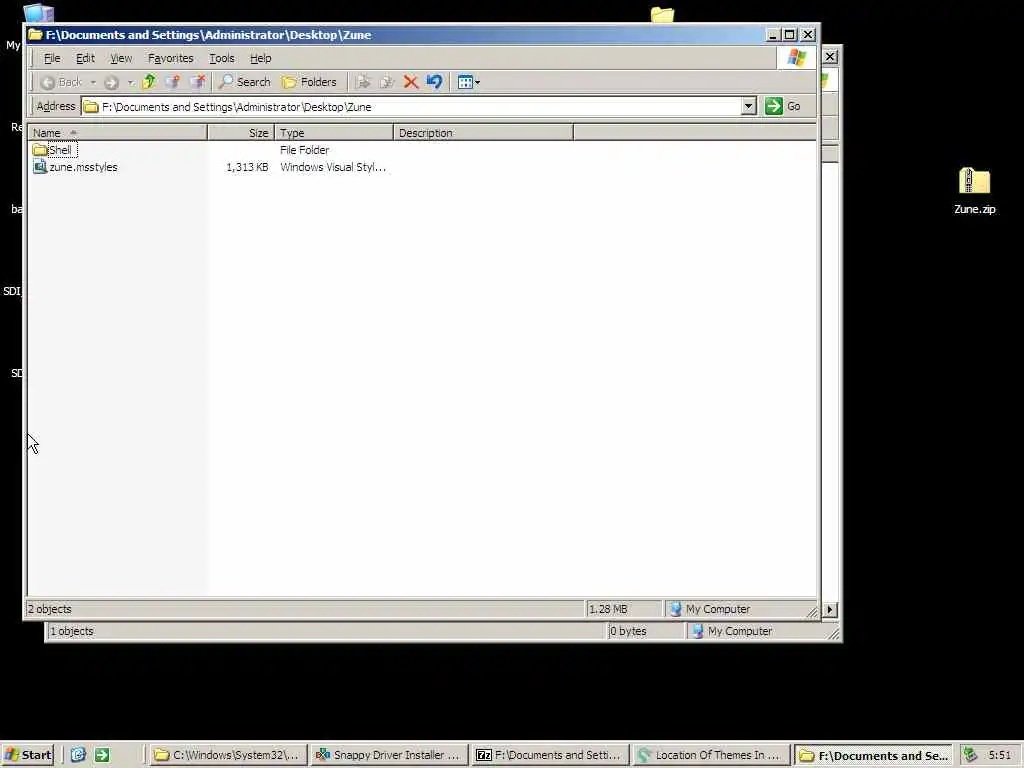This screenshot has height=768, width=1024.
Task: Click the 0 bytes status in back window
Action: 628,632
